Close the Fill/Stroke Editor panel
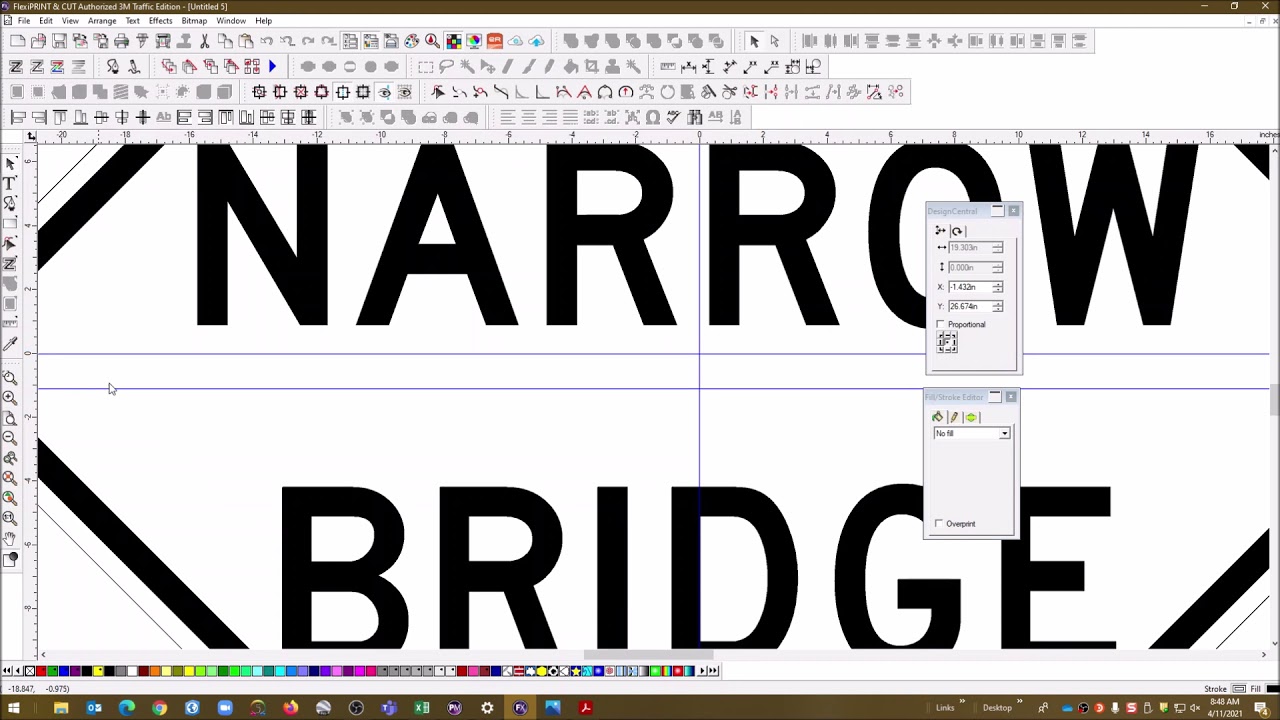The height and width of the screenshot is (720, 1280). click(x=1011, y=397)
